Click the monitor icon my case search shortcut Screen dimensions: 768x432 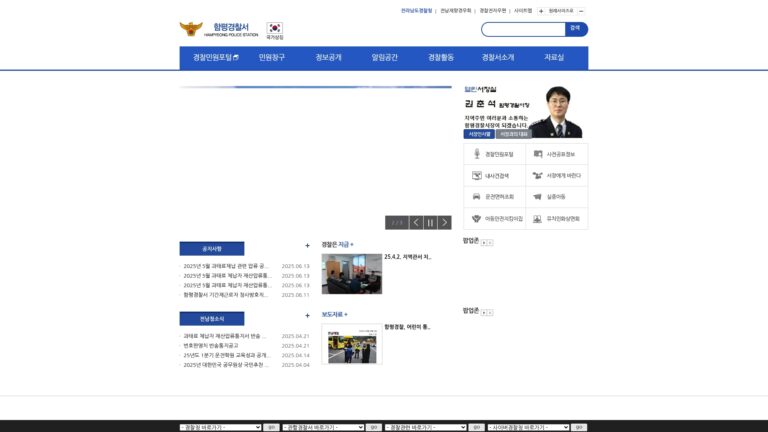[x=494, y=175]
